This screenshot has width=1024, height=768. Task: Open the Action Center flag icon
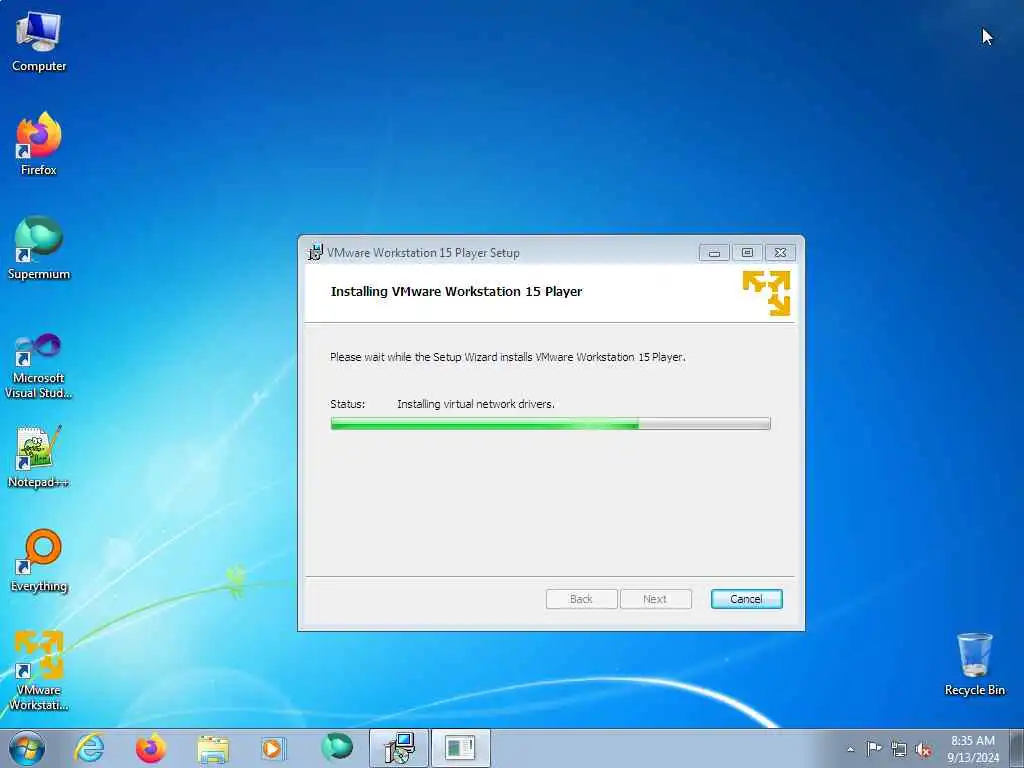click(x=874, y=749)
